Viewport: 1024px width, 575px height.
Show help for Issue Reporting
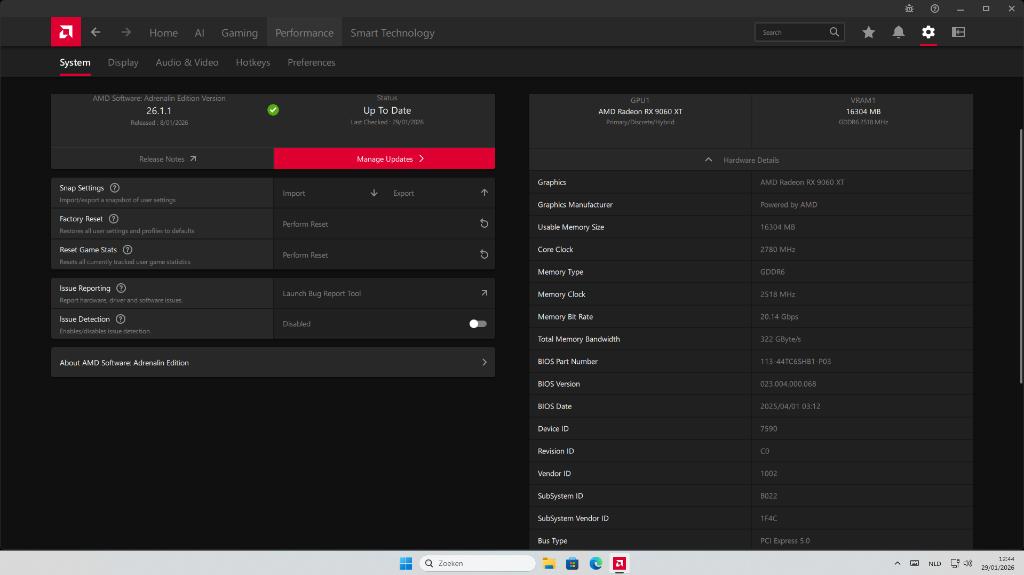(121, 288)
